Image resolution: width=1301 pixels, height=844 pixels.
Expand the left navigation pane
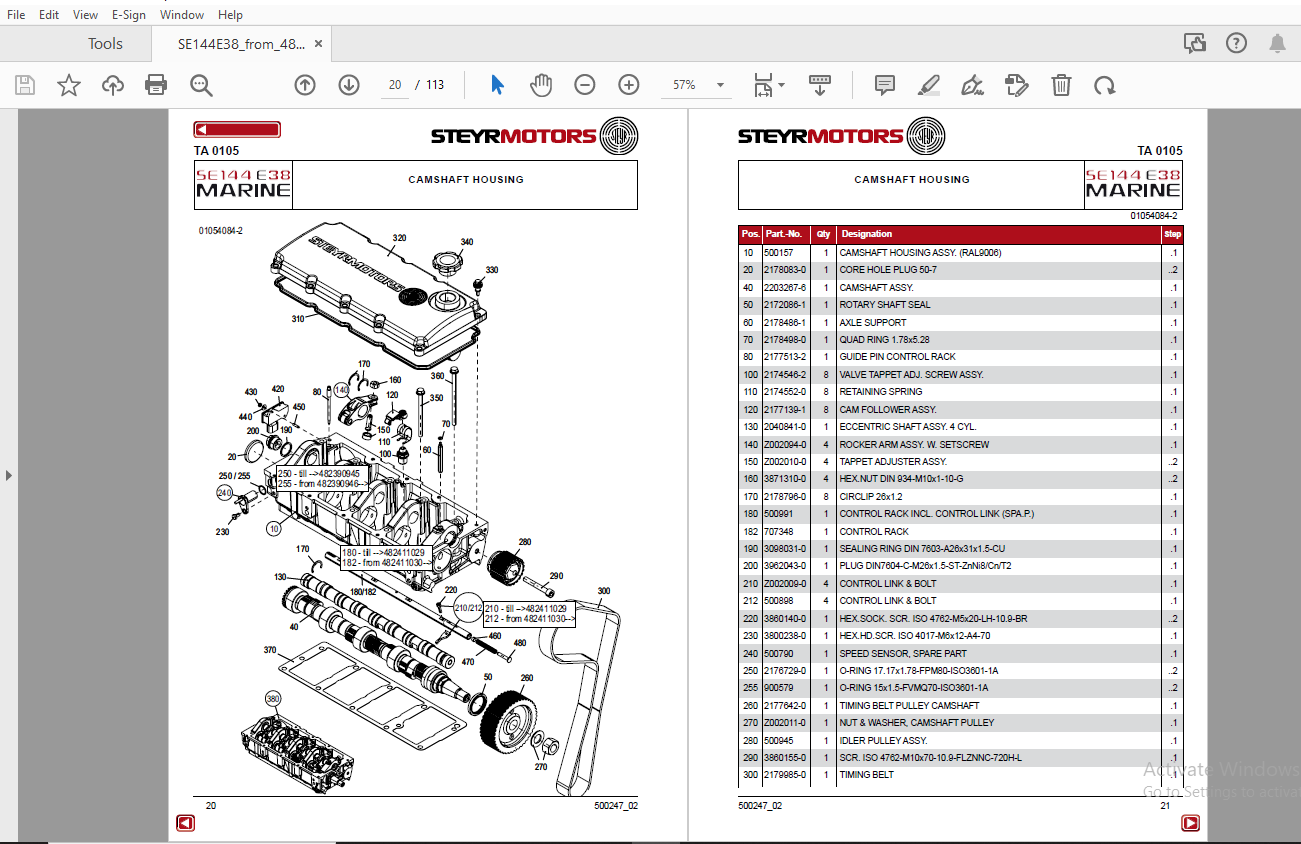coord(9,475)
